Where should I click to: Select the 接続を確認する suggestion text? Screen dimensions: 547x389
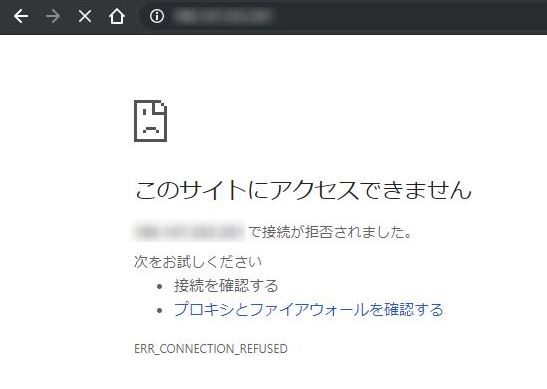[226, 286]
